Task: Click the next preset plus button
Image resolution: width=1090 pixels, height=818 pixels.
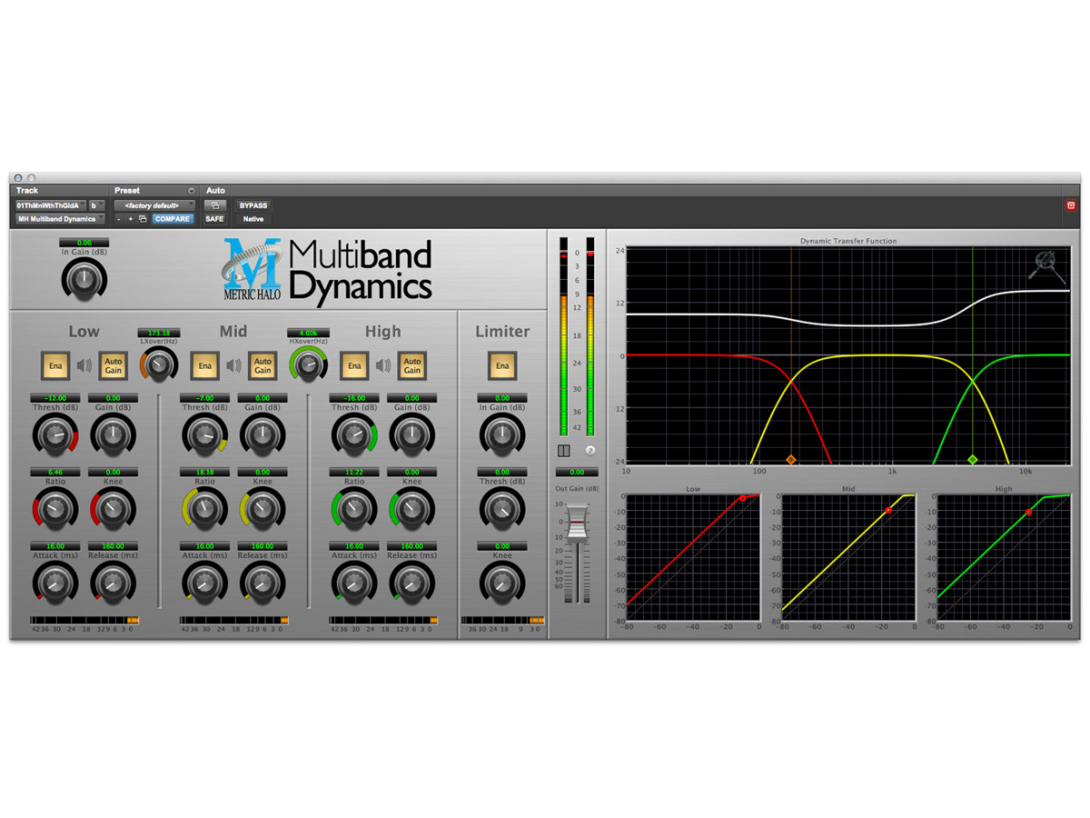Action: [130, 219]
